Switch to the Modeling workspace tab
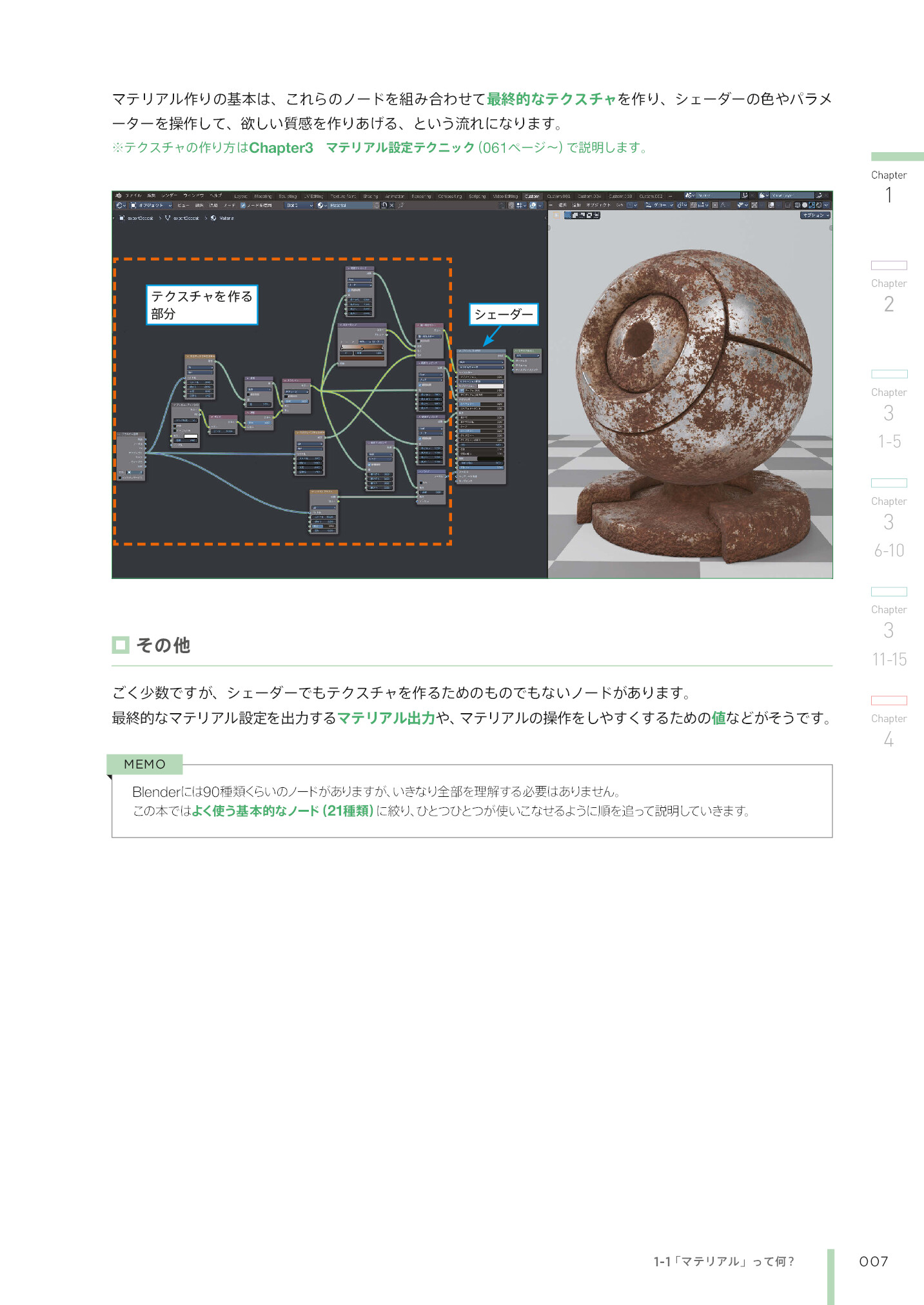The image size is (924, 1305). click(262, 196)
